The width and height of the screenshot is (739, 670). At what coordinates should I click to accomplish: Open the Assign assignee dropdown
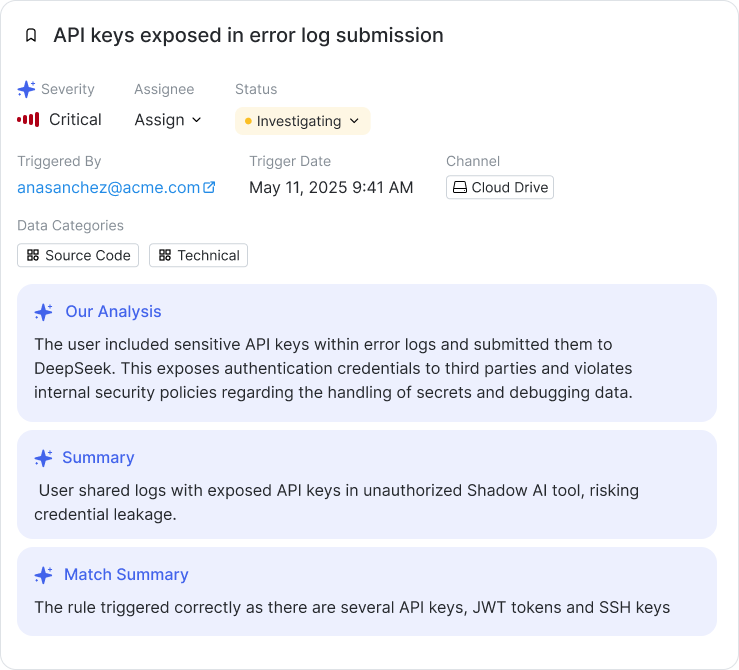coord(168,120)
